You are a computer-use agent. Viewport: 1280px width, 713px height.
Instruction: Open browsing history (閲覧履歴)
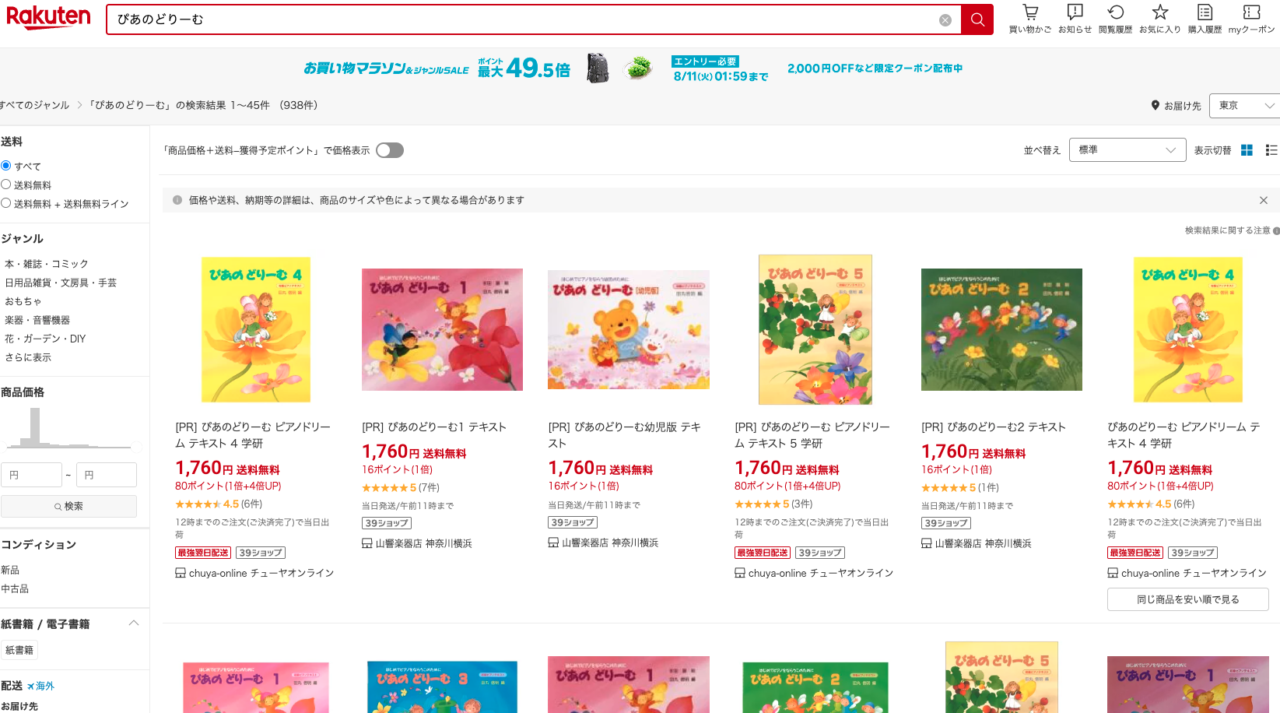(x=1116, y=19)
